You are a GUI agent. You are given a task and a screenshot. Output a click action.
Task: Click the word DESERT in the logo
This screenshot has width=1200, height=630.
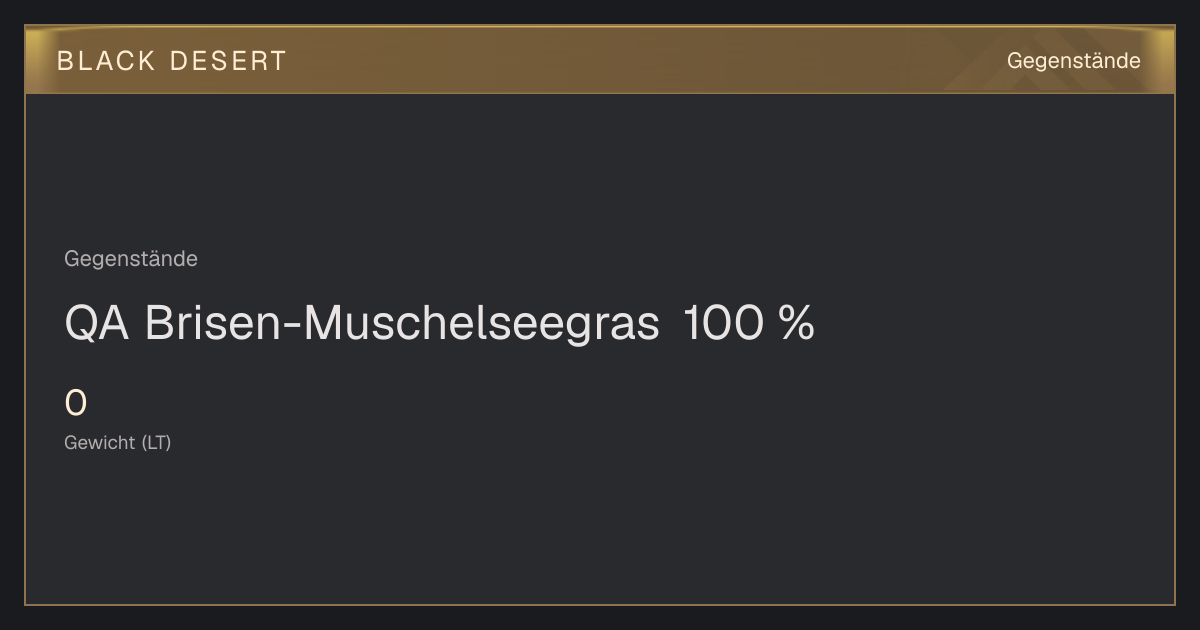pyautogui.click(x=228, y=61)
